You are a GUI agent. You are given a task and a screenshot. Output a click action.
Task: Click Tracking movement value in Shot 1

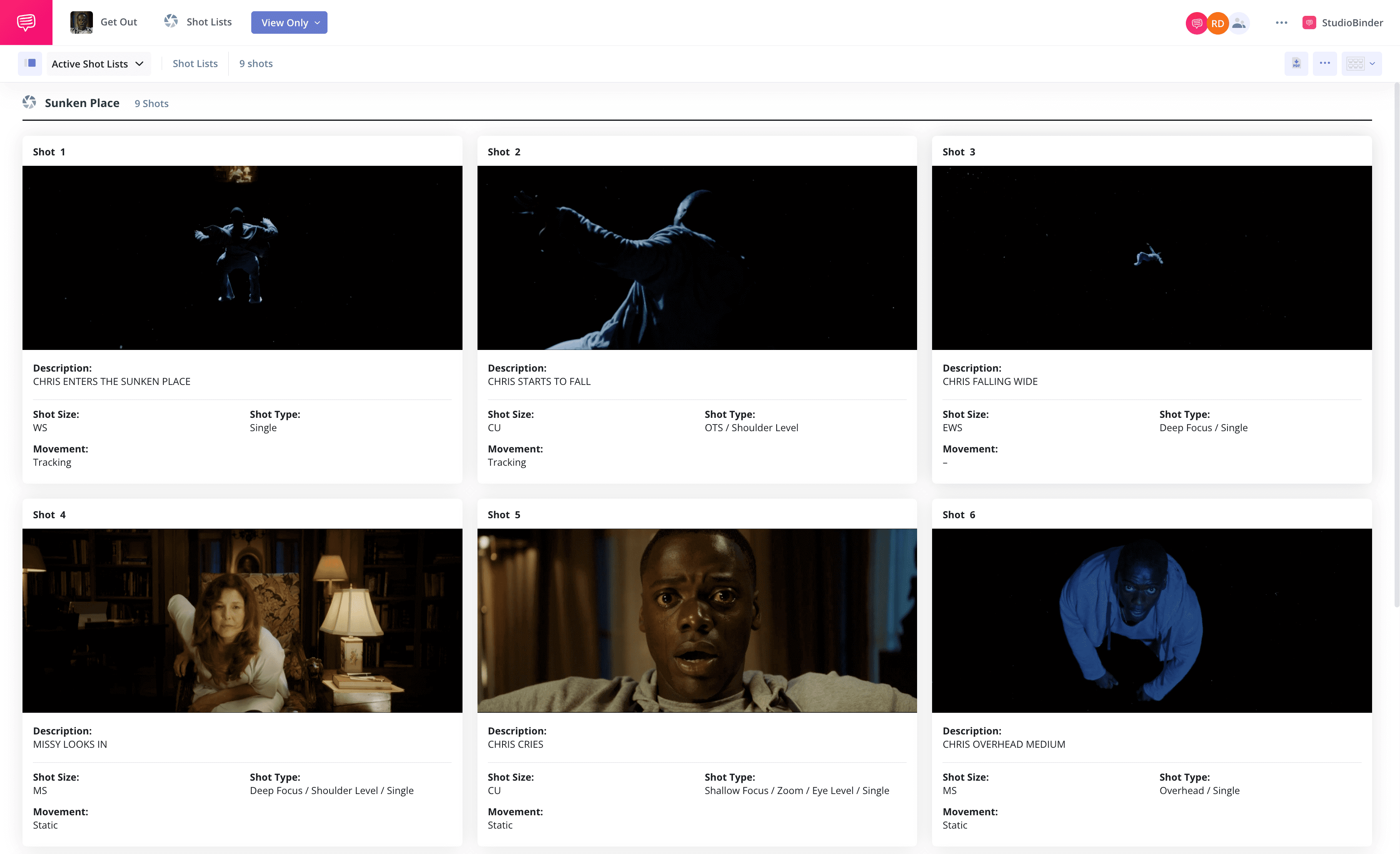point(52,462)
